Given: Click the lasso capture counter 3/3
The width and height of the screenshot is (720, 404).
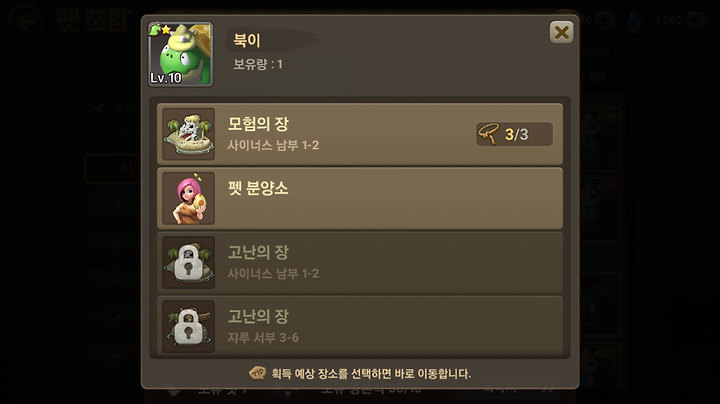Looking at the screenshot, I should tap(514, 134).
